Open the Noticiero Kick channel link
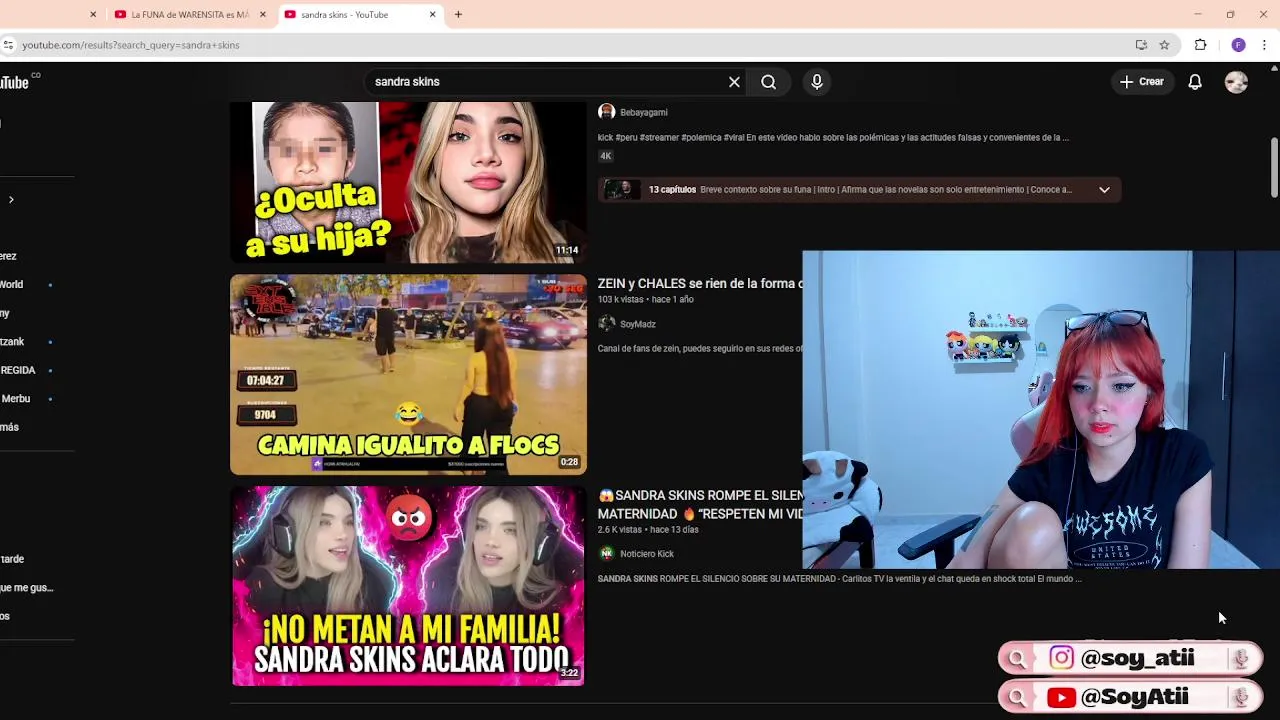The height and width of the screenshot is (720, 1280). point(646,554)
